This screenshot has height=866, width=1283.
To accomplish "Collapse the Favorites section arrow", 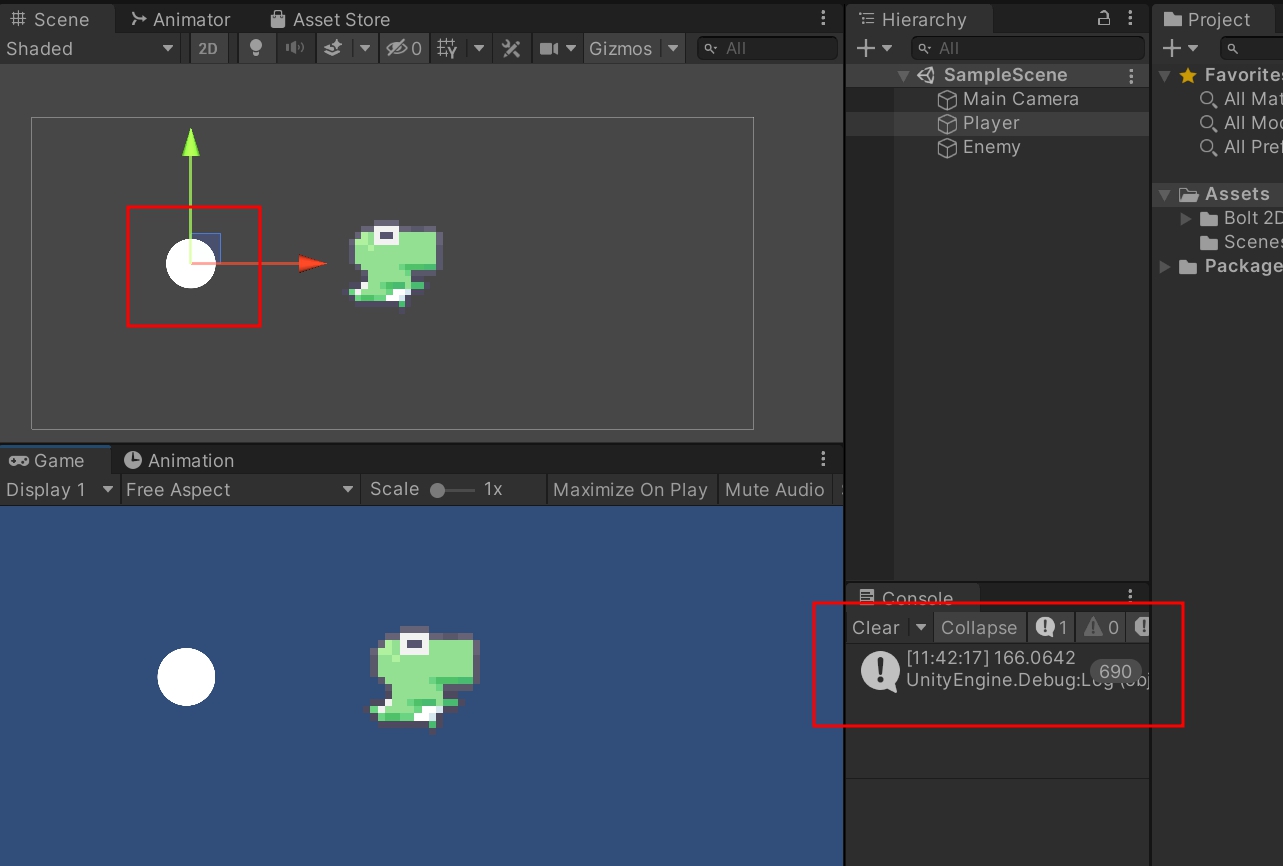I will (x=1165, y=76).
